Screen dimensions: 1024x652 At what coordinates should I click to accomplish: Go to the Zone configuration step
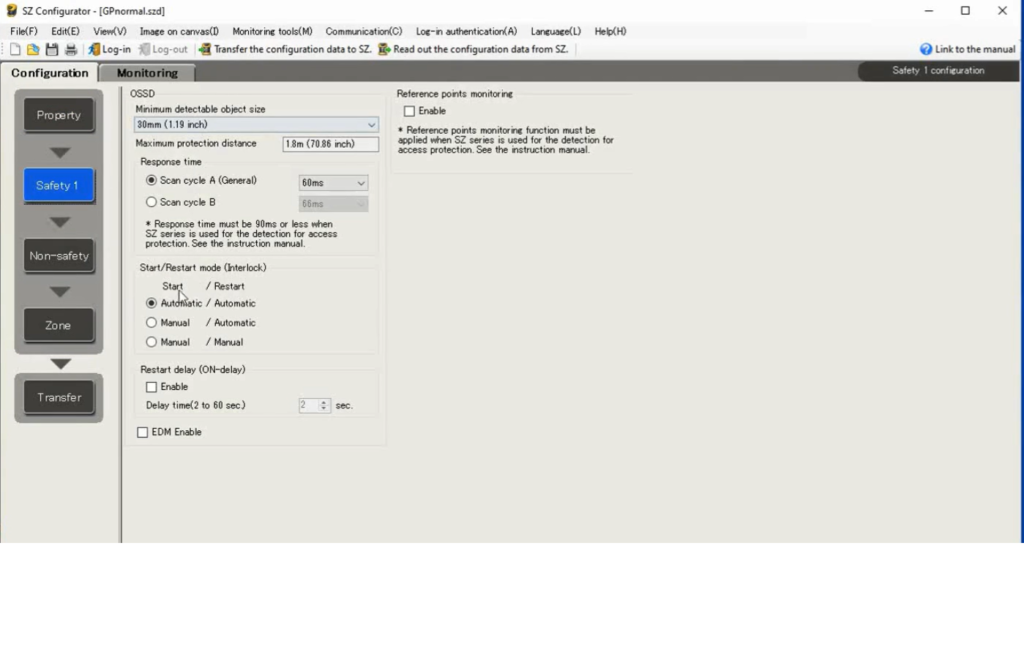click(58, 325)
